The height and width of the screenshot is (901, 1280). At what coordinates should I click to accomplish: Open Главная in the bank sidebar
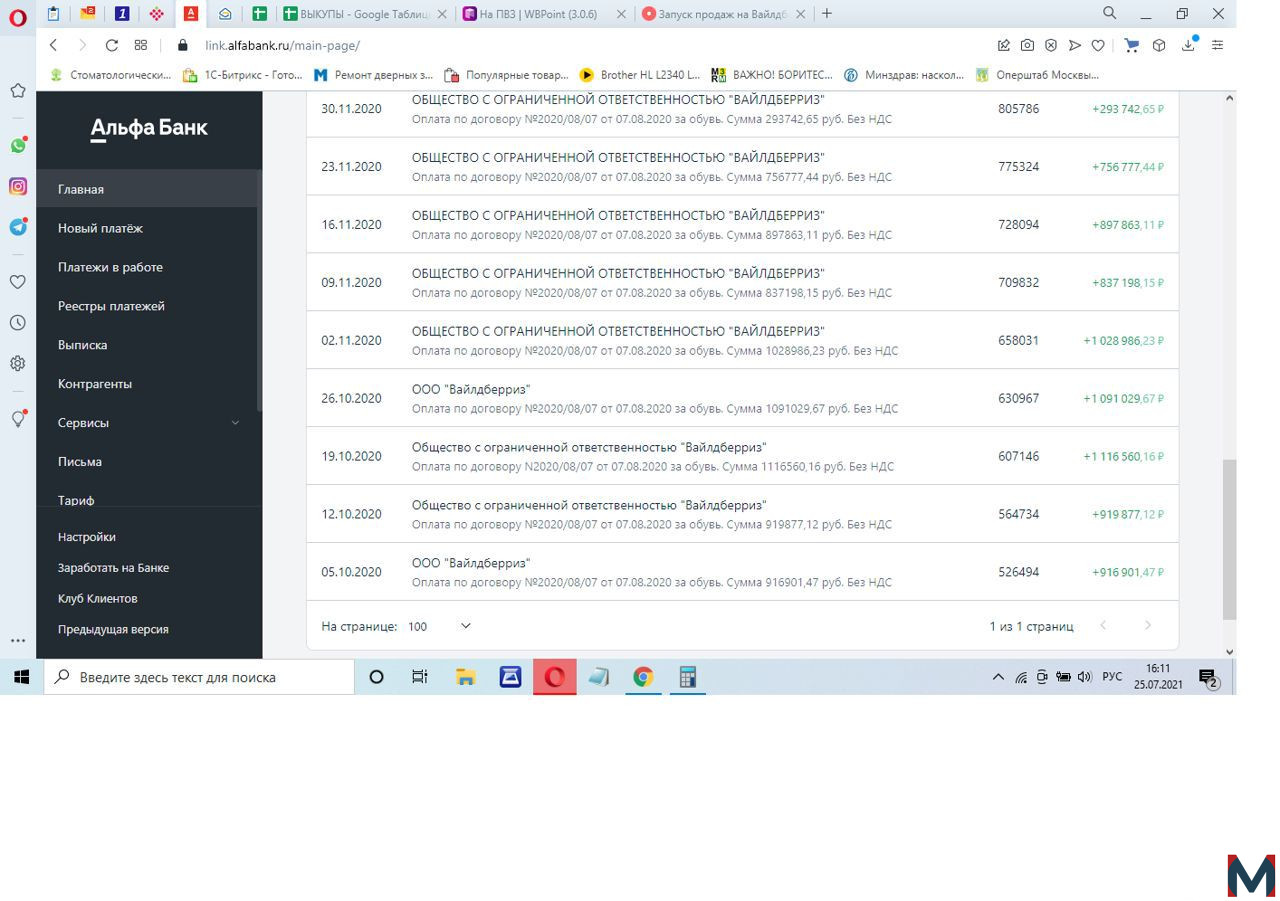(x=148, y=189)
